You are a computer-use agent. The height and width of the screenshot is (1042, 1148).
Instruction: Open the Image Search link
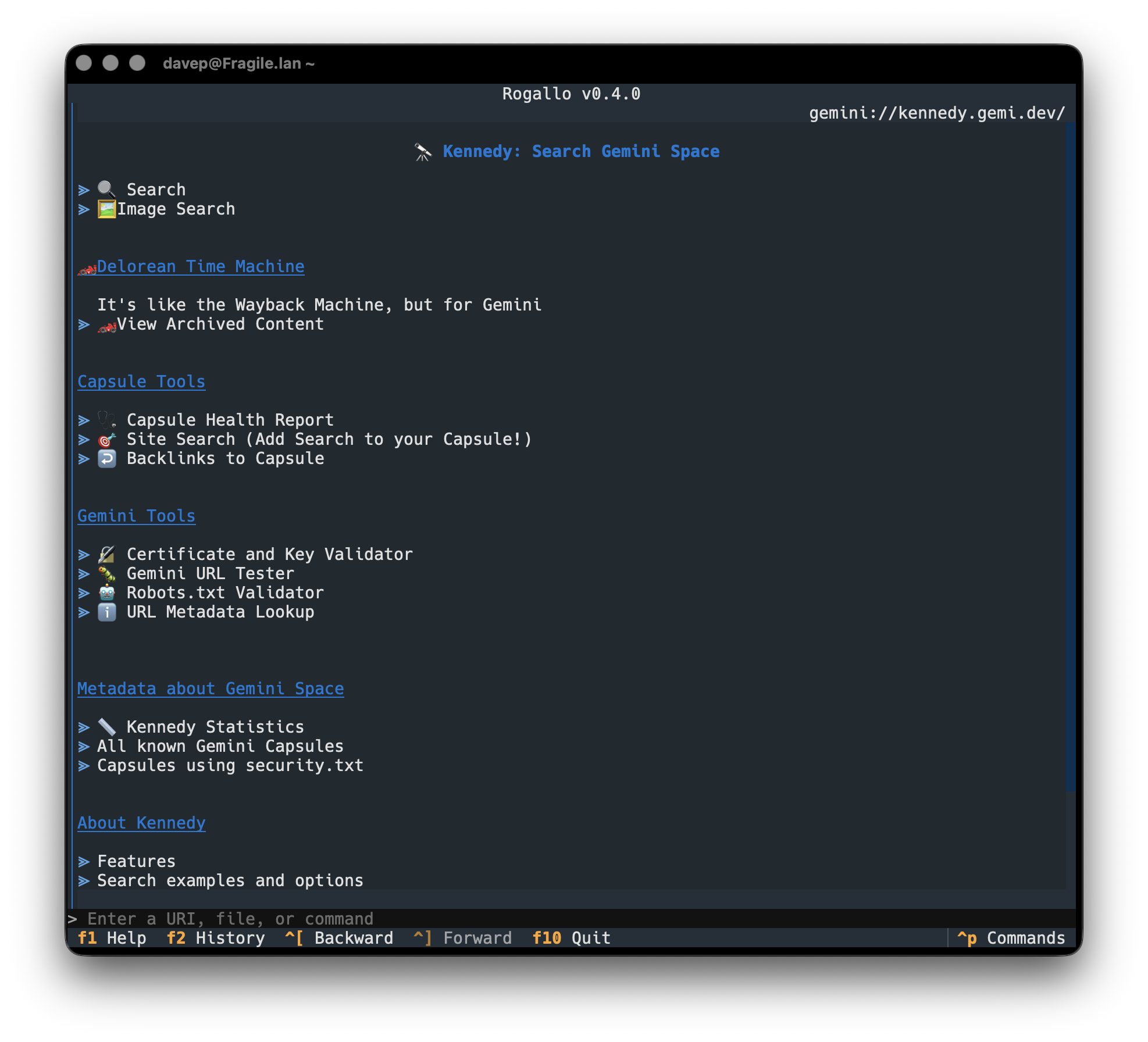pos(176,209)
